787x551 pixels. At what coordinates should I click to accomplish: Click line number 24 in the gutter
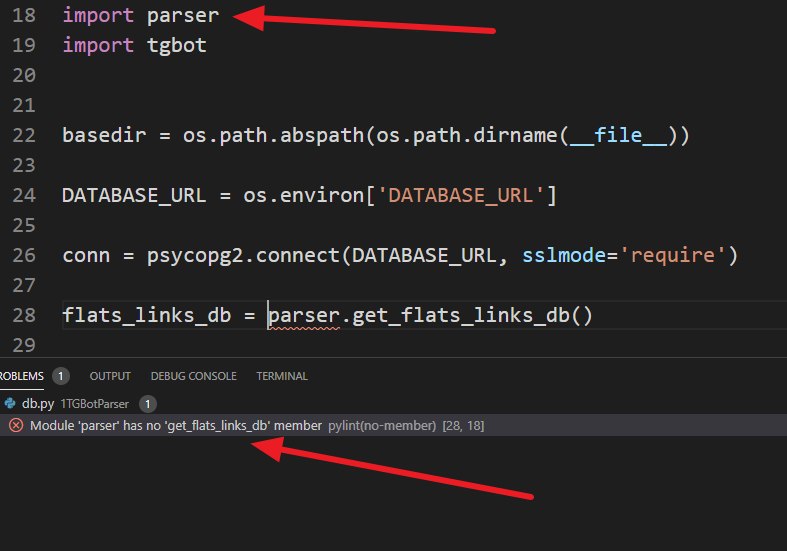(24, 195)
